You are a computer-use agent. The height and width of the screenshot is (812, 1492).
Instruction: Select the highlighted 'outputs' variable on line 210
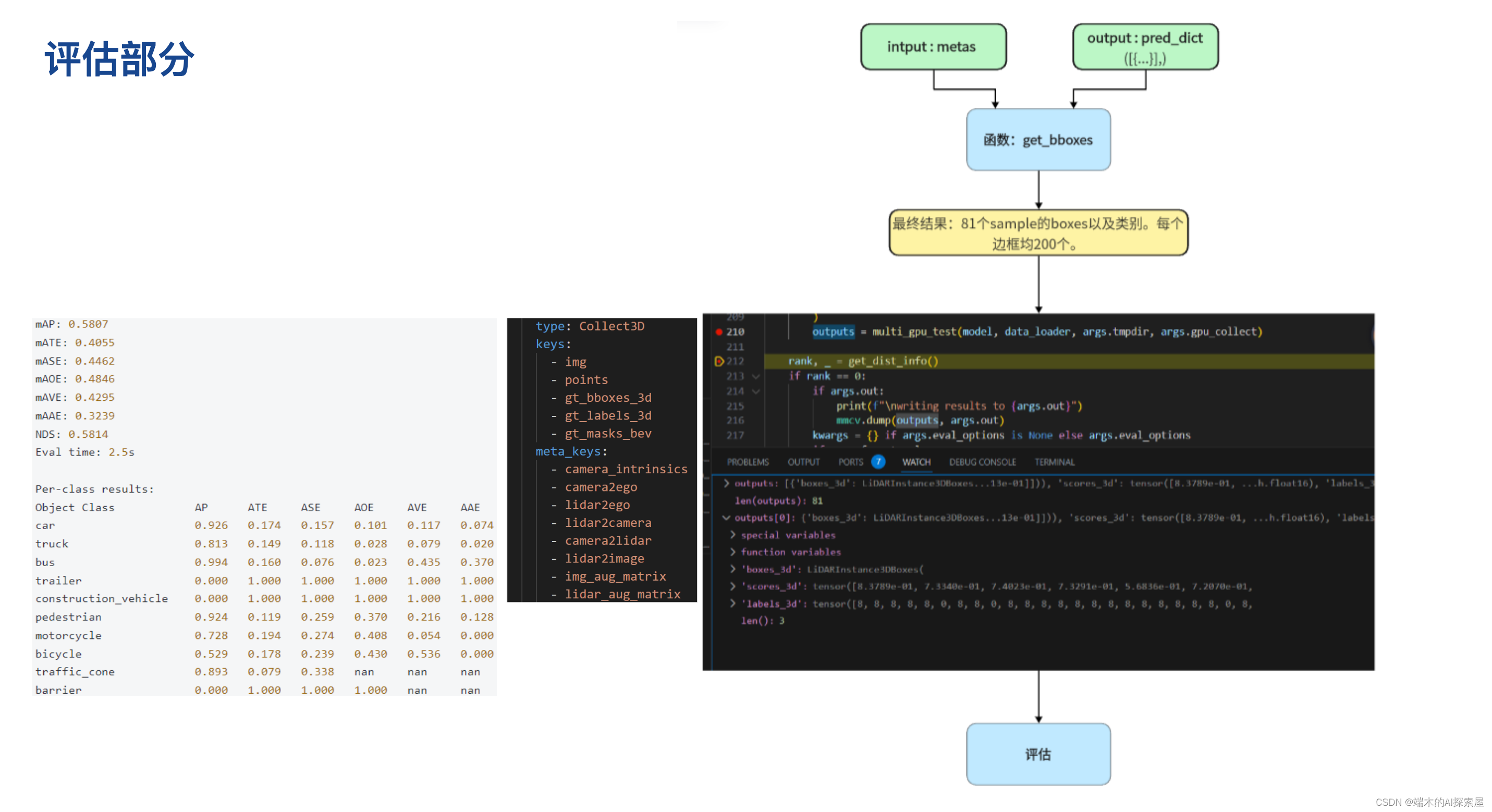[x=834, y=332]
